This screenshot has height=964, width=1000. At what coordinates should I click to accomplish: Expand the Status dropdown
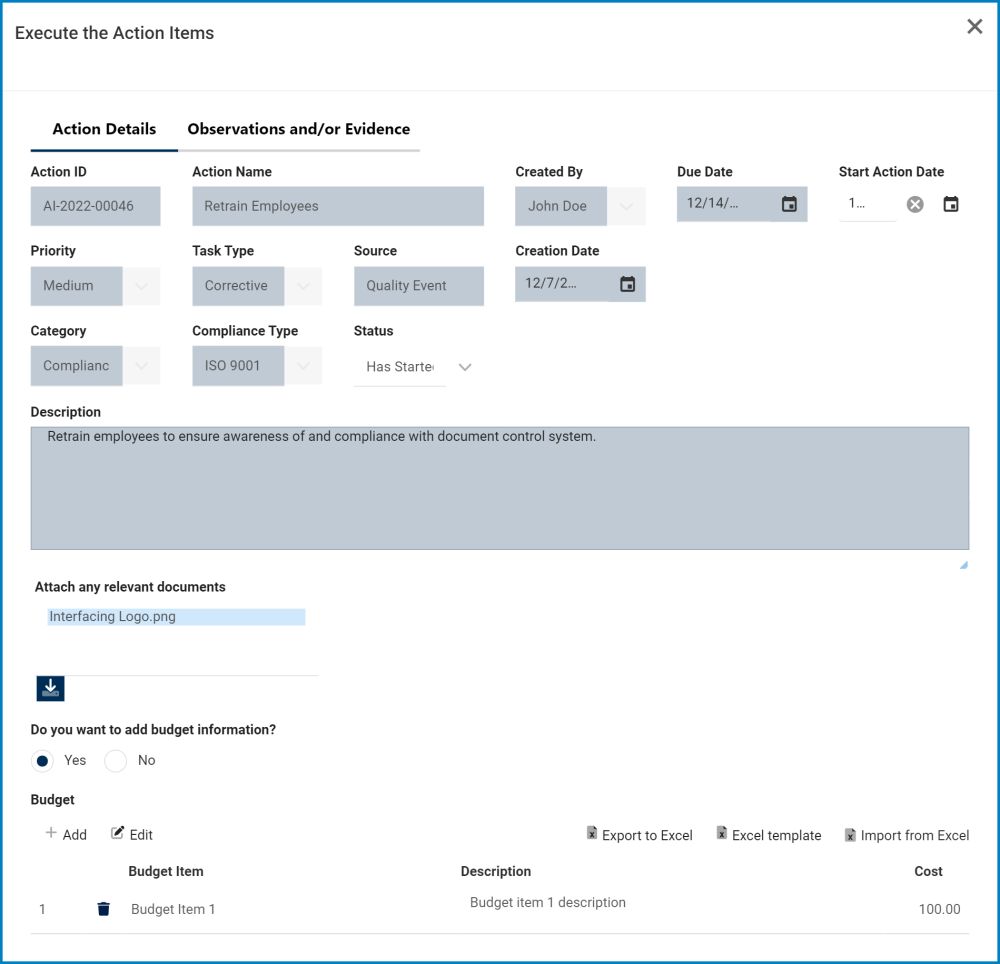tap(464, 367)
